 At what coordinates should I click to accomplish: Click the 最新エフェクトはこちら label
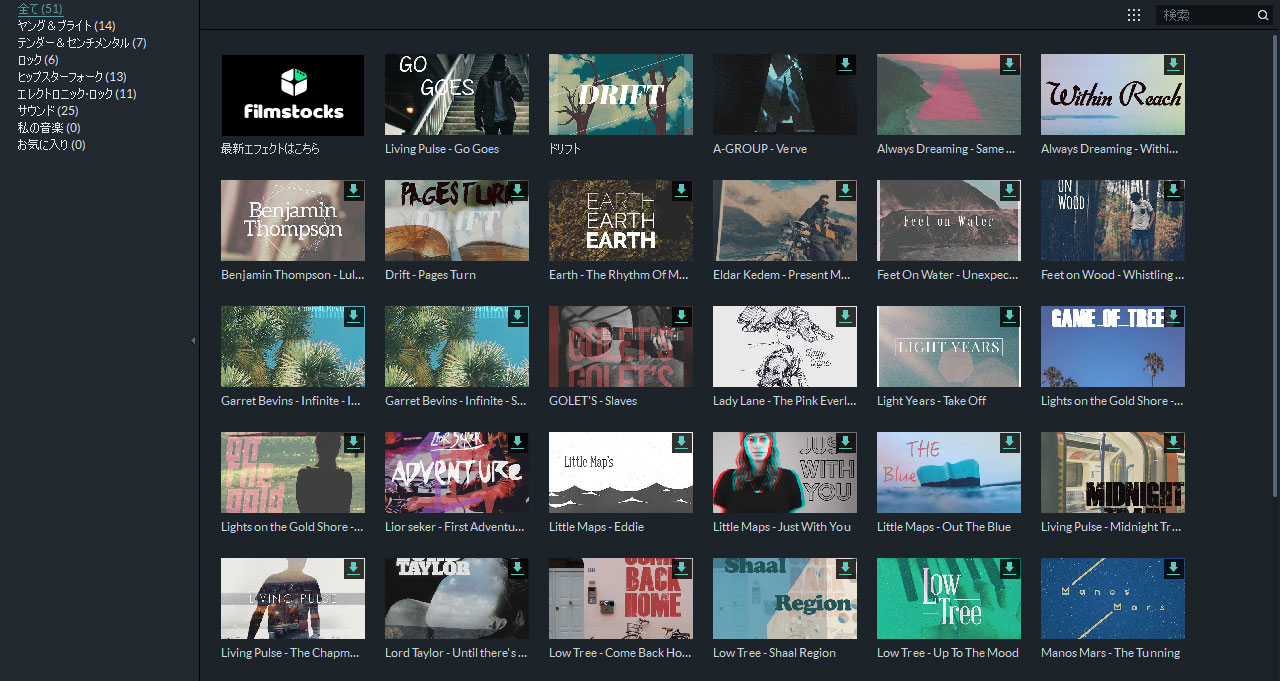[271, 149]
